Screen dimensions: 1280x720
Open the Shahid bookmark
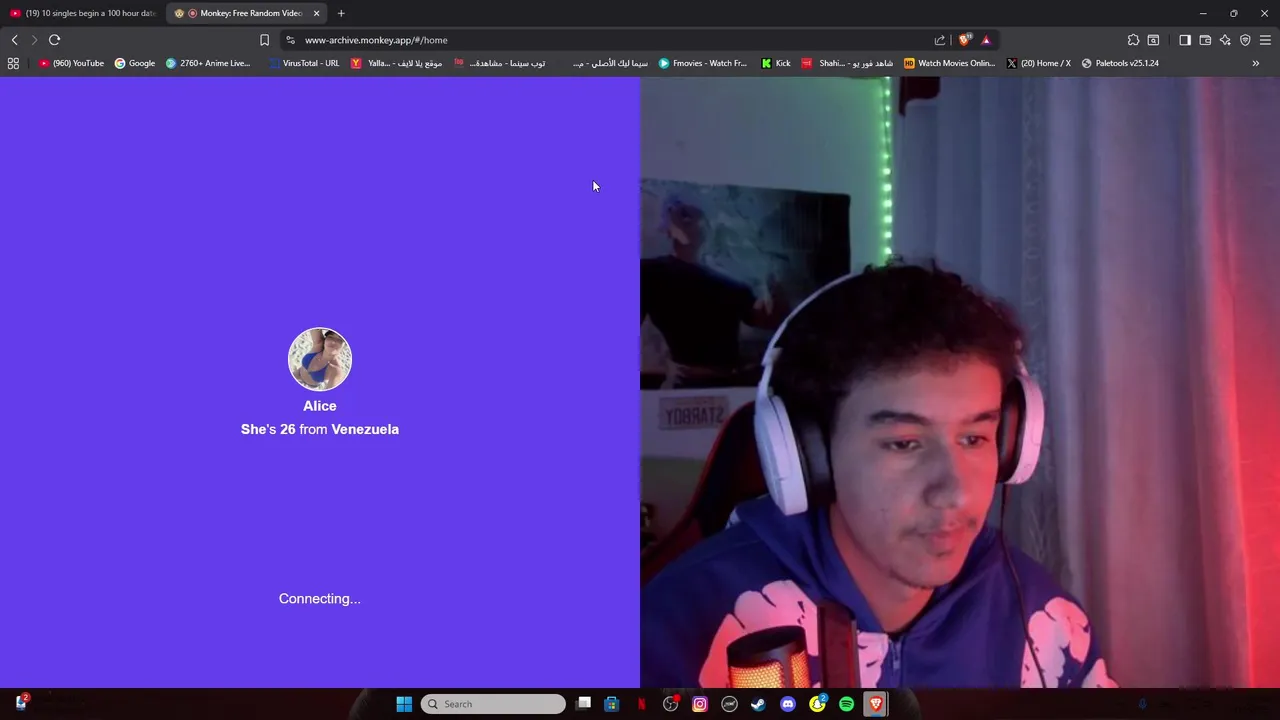(x=847, y=63)
